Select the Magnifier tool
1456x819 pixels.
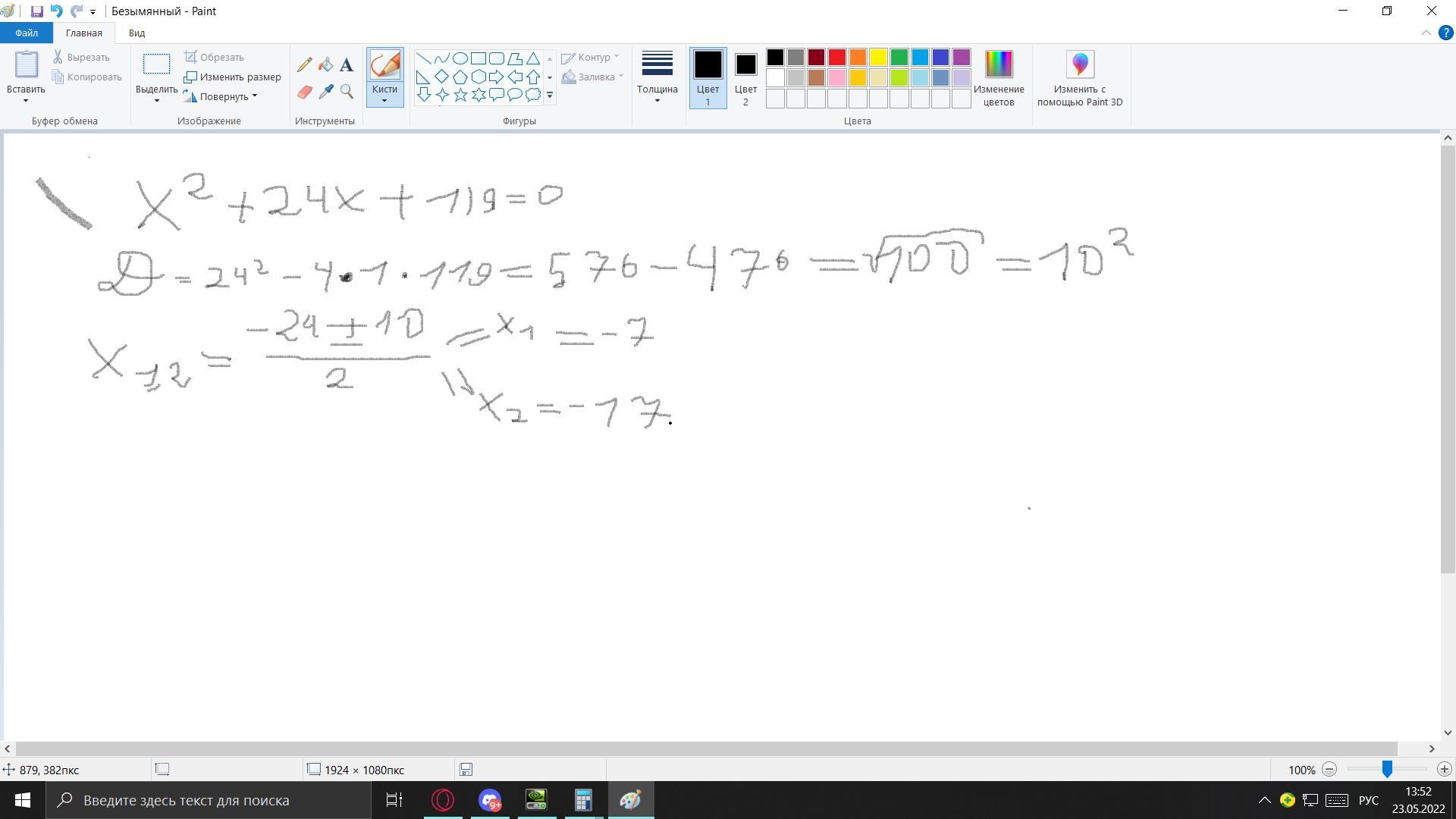[x=347, y=92]
